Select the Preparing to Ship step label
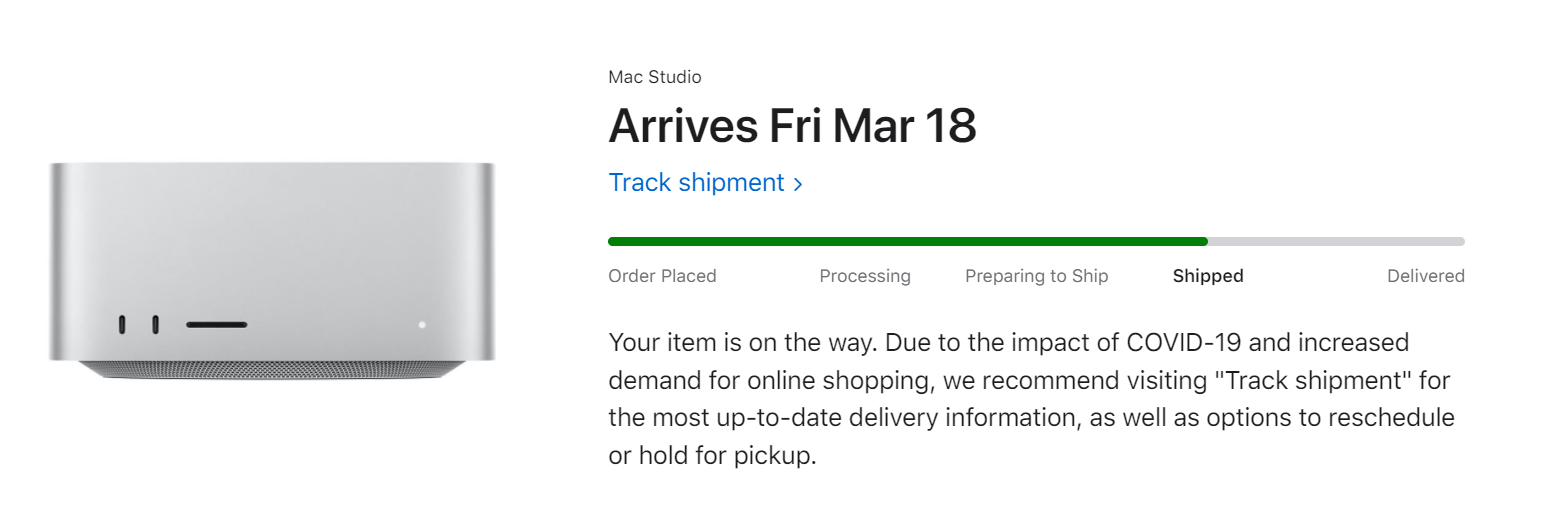This screenshot has height=524, width=1541. pyautogui.click(x=1036, y=276)
